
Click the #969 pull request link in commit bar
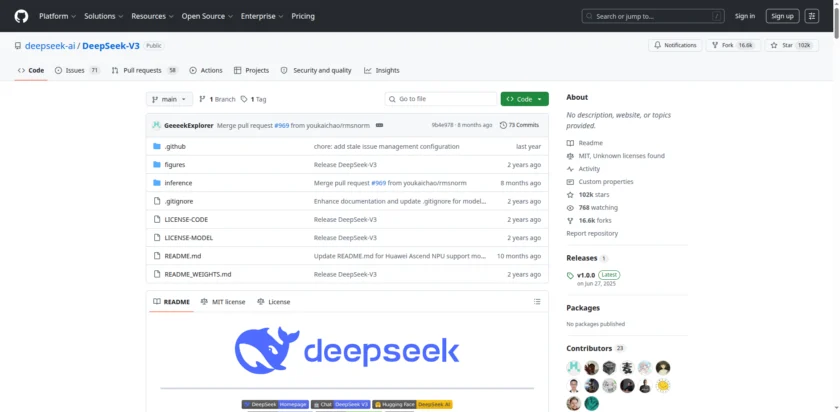pos(282,125)
